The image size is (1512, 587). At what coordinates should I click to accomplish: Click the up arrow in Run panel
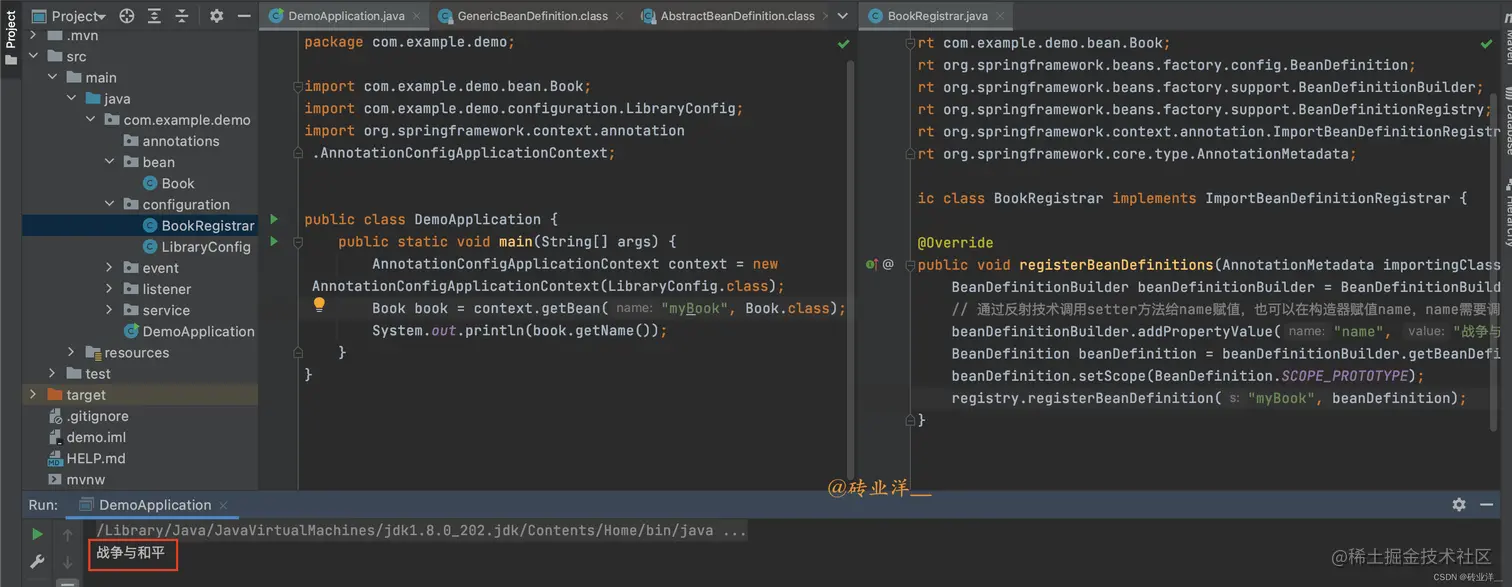click(x=68, y=534)
